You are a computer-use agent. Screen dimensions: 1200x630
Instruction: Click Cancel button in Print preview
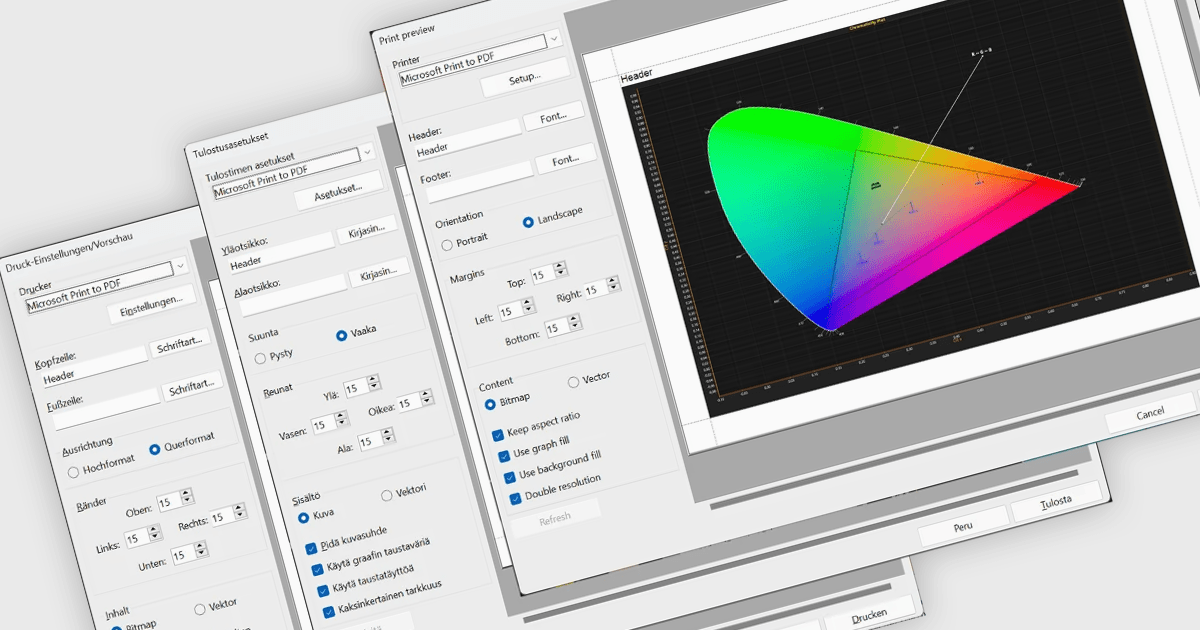[x=1150, y=412]
